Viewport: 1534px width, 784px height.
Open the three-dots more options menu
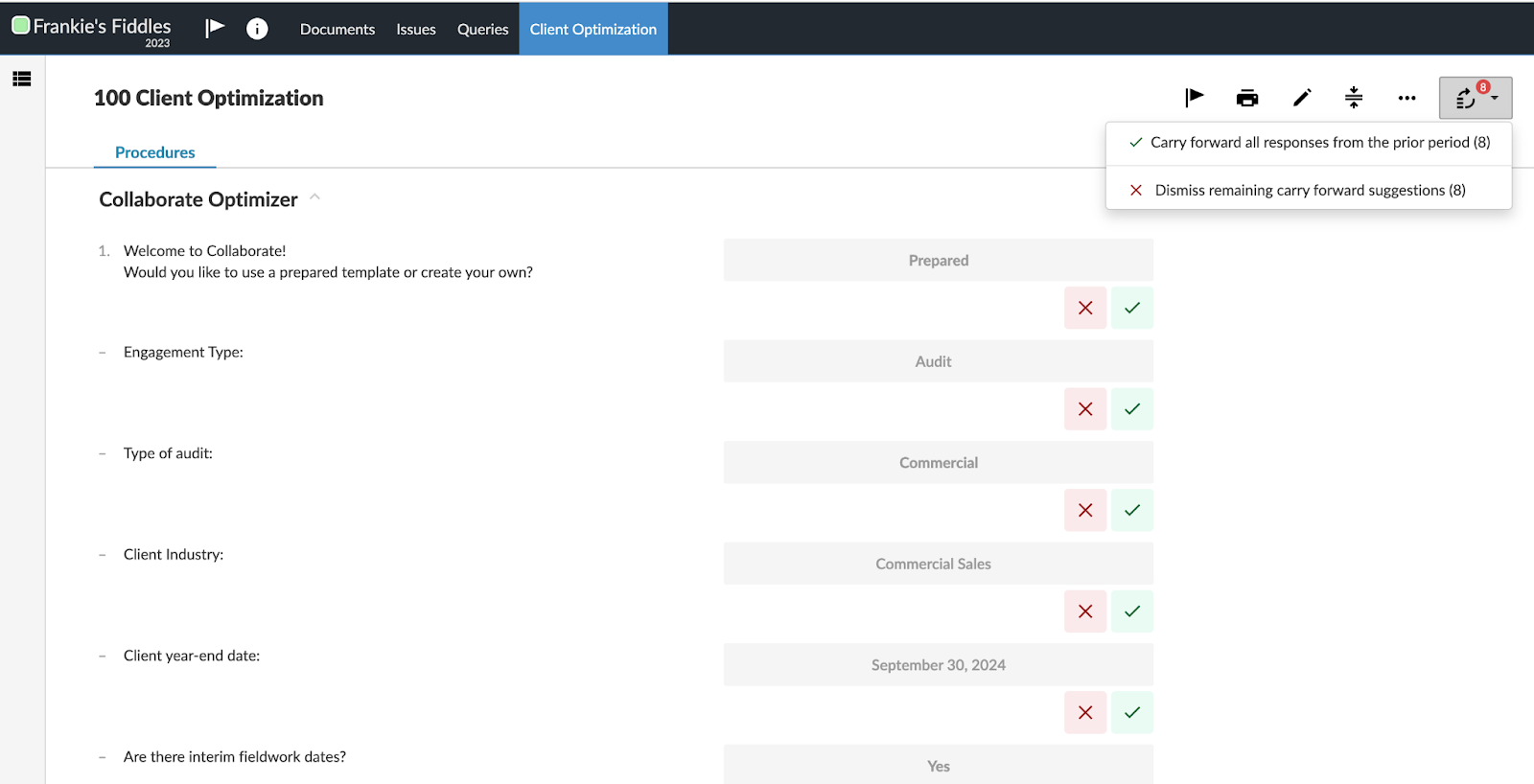[x=1406, y=98]
